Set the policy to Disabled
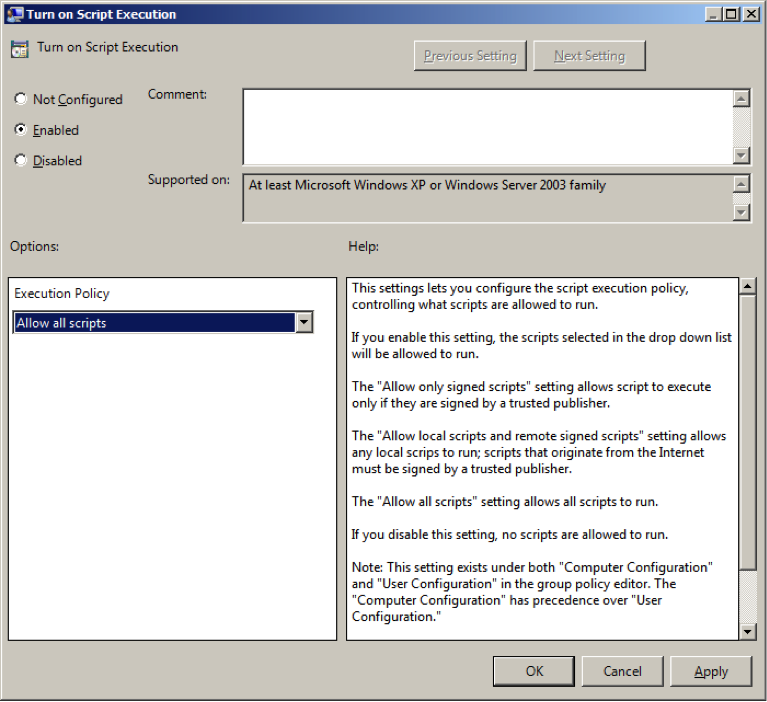The width and height of the screenshot is (767, 702). pyautogui.click(x=21, y=161)
